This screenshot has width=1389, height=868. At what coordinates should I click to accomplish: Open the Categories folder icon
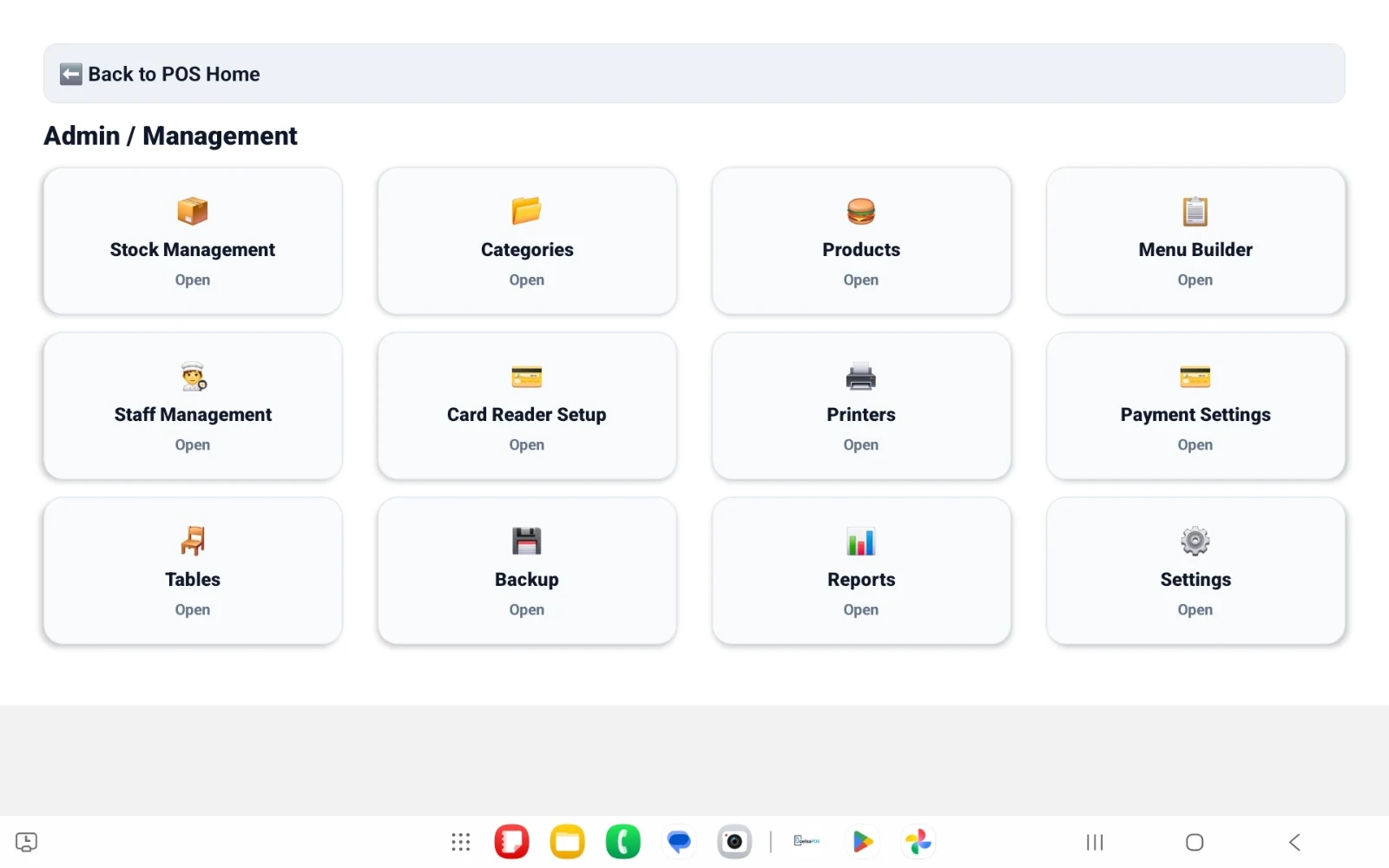(x=526, y=211)
